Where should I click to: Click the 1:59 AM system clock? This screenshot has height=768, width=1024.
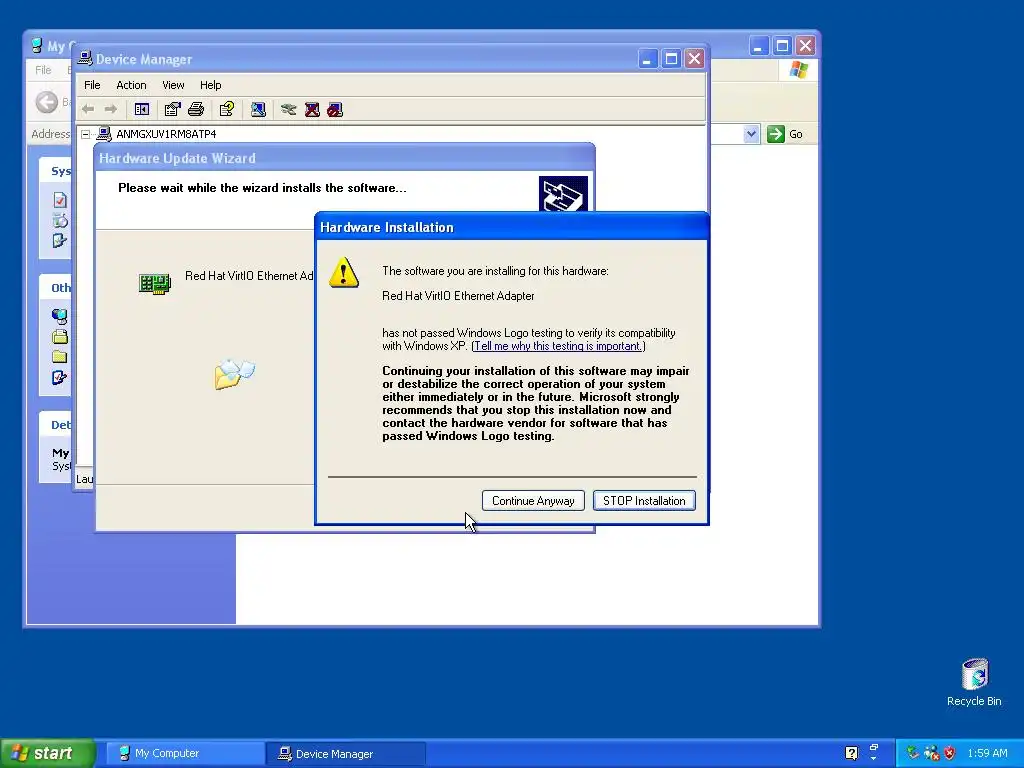point(987,753)
